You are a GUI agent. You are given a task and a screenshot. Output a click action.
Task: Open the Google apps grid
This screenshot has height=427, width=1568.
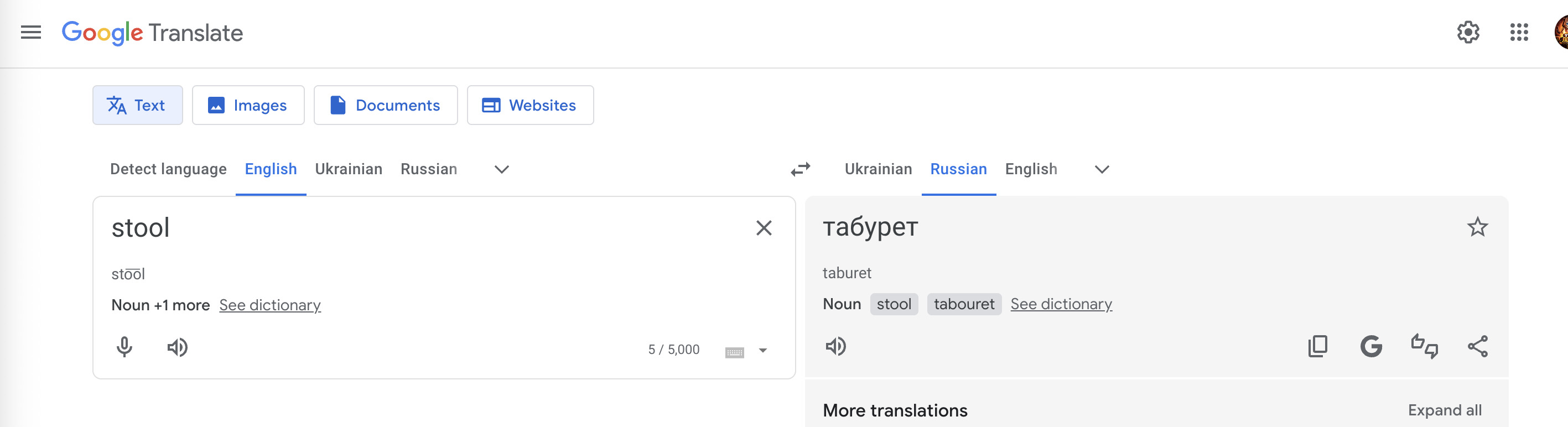click(1519, 32)
